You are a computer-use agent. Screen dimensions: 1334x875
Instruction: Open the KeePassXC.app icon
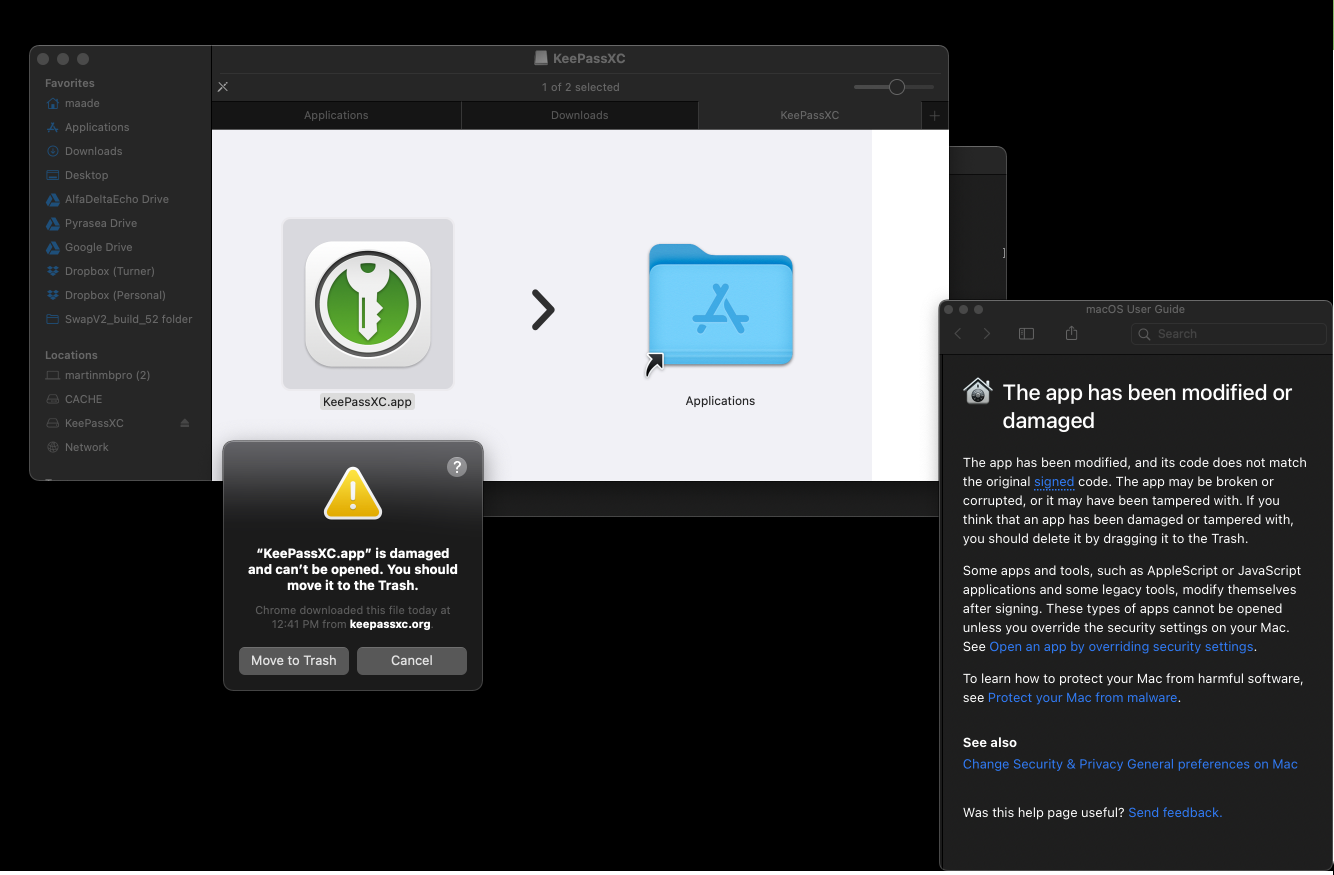click(367, 303)
